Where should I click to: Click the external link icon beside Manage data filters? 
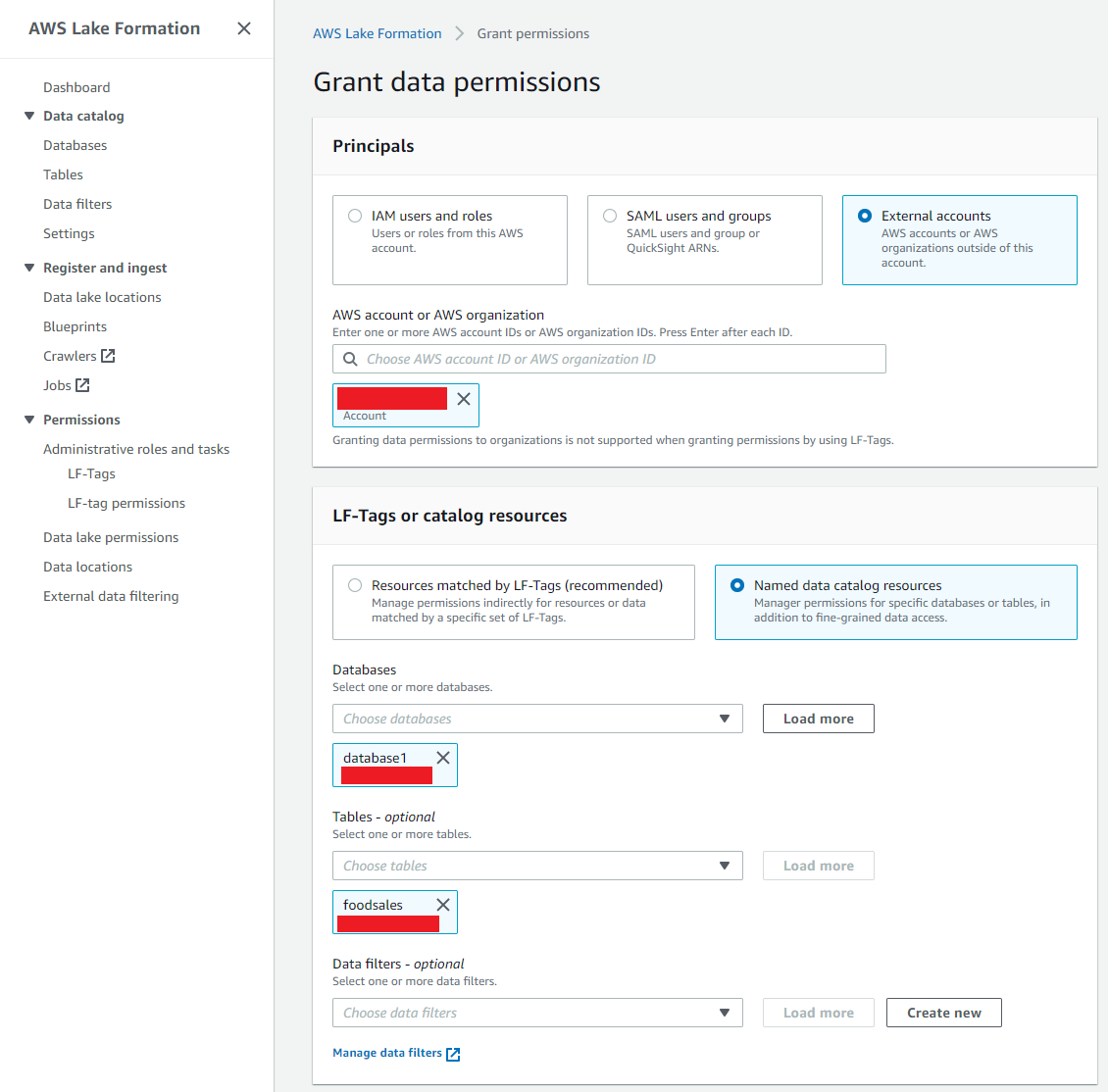point(454,1054)
